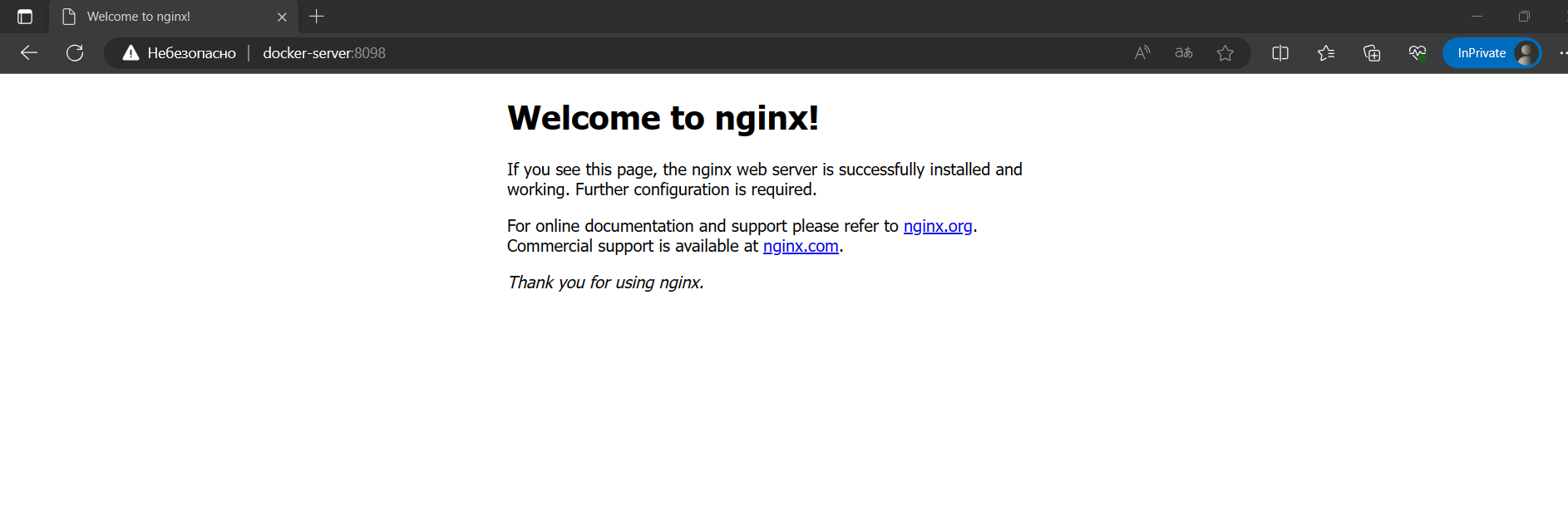Click the 'Небезопасно' security warning indicator
Viewport: 1568px width, 506px height.
(x=179, y=53)
